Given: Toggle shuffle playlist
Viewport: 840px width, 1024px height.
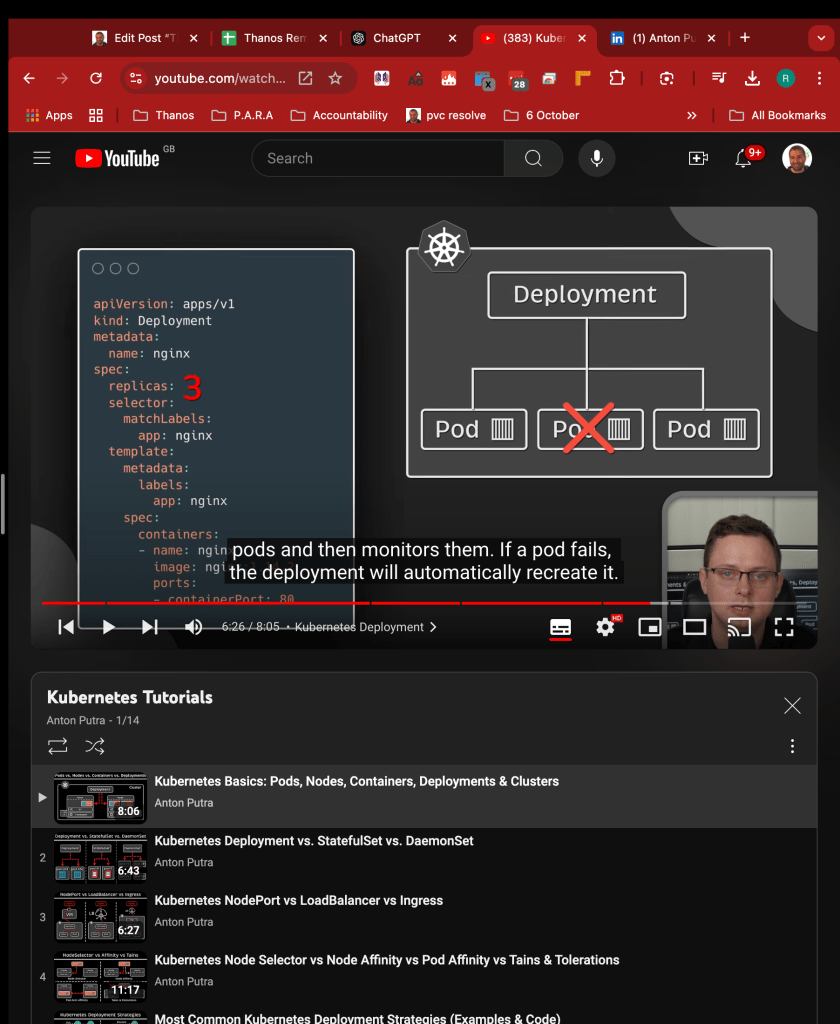Looking at the screenshot, I should coord(95,746).
